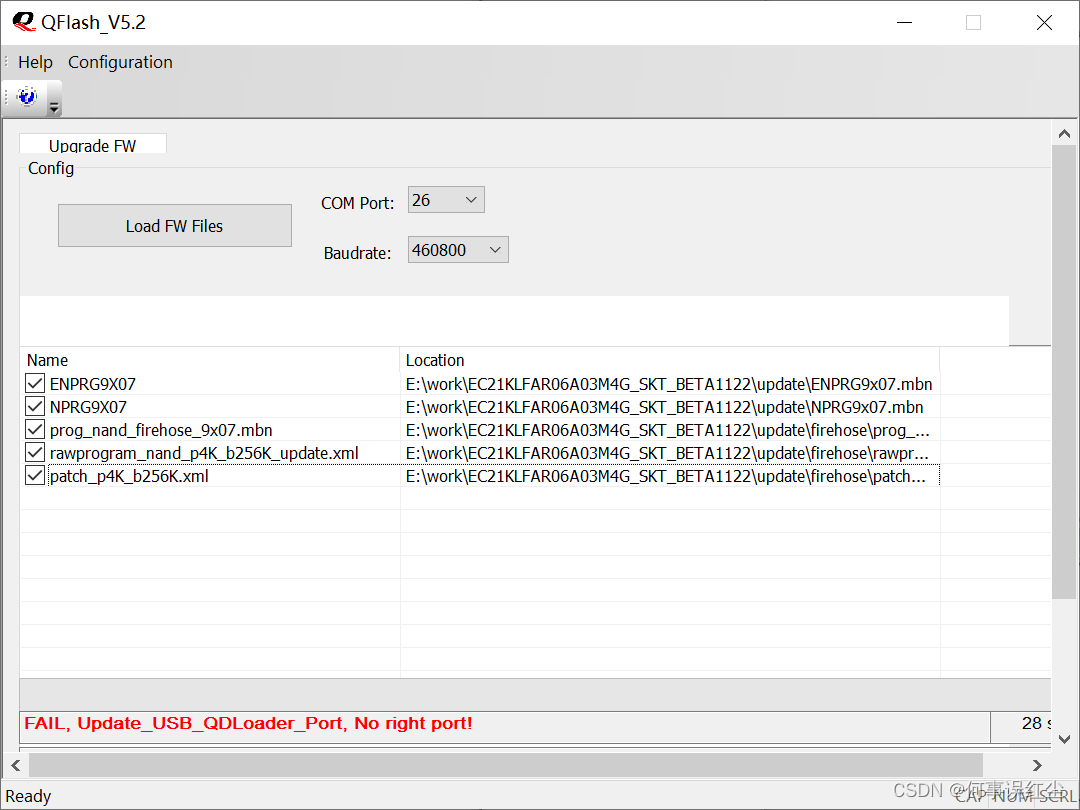
Task: Select the ENPRG9X07 row name
Action: pos(92,384)
